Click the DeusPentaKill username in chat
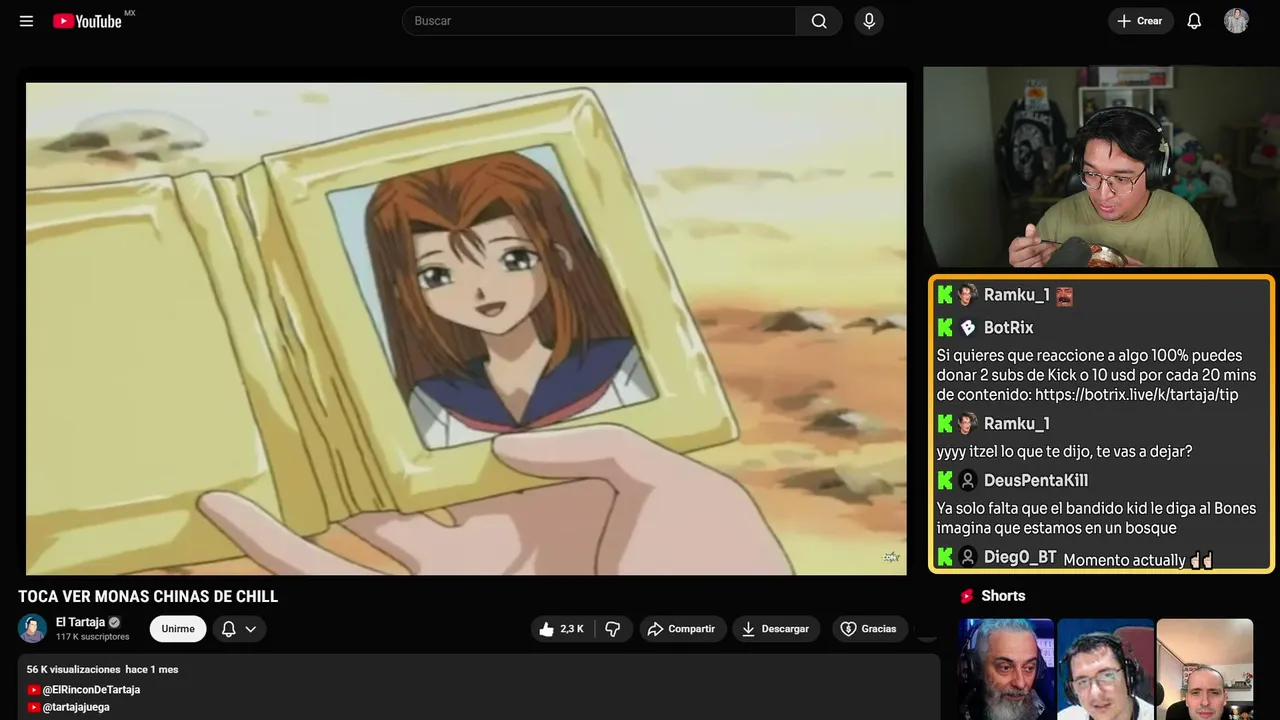 [x=1036, y=480]
